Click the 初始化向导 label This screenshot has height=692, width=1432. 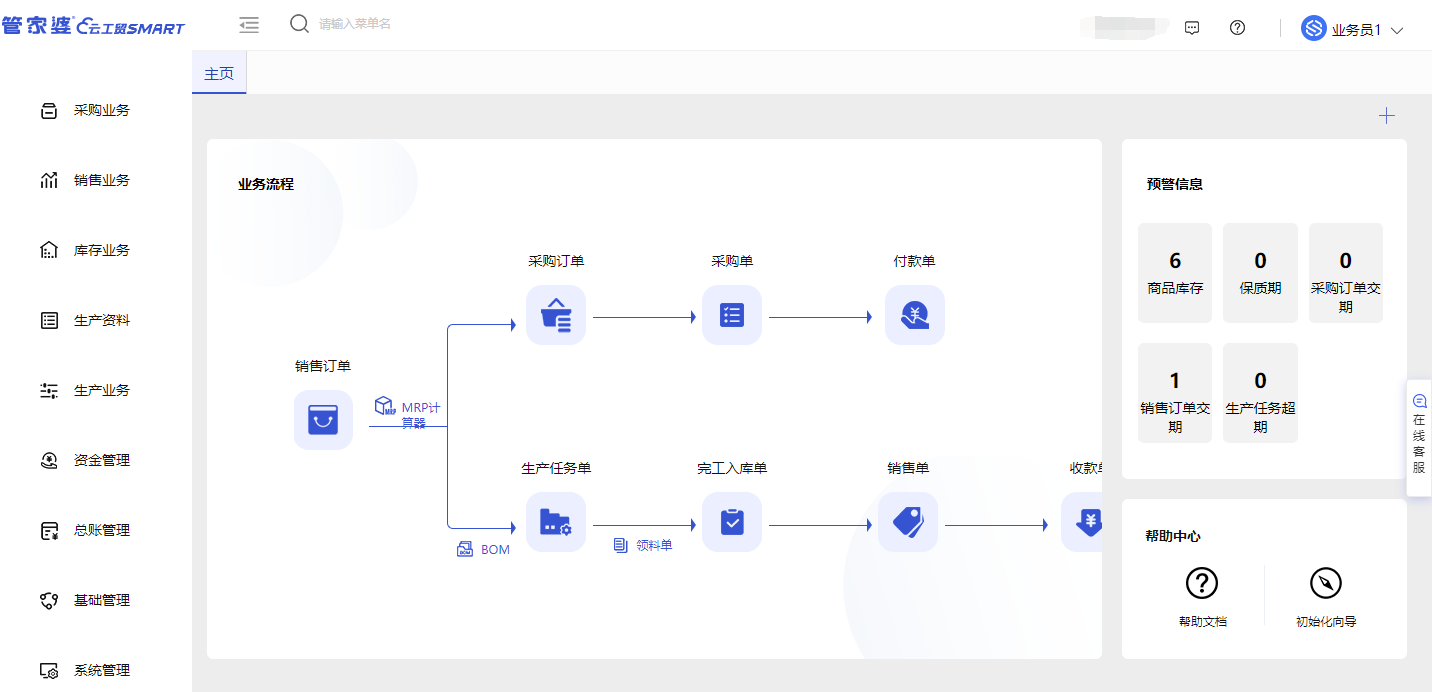[x=1326, y=622]
